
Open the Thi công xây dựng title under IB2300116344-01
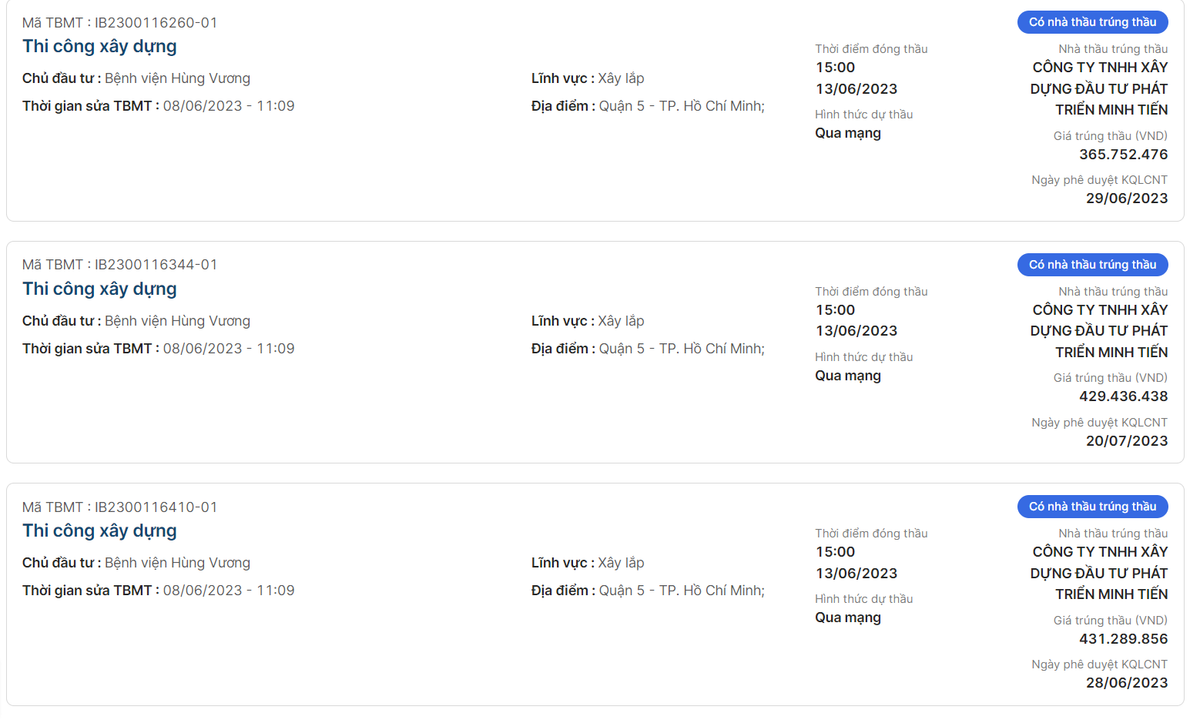(99, 289)
